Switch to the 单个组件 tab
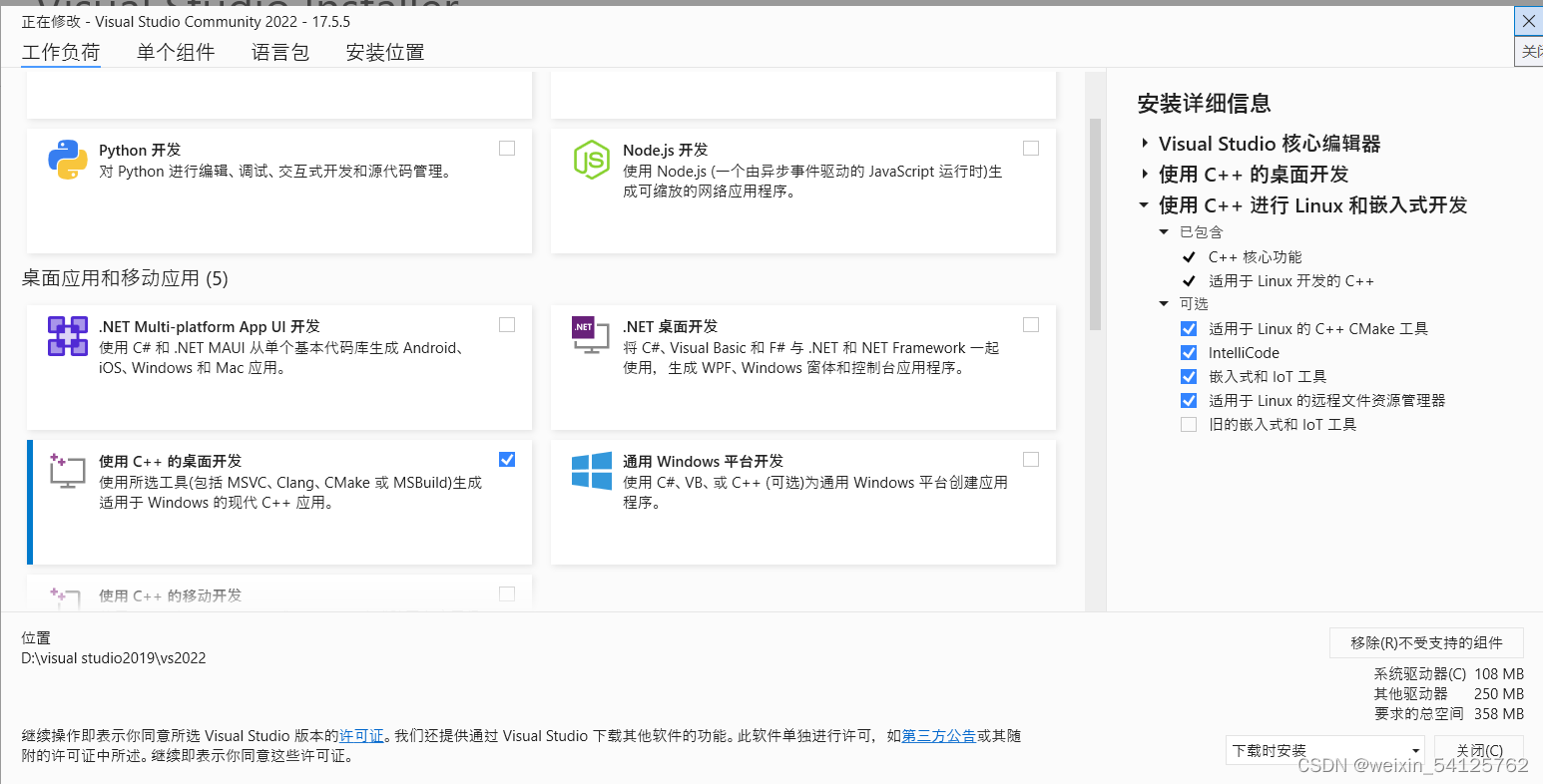The height and width of the screenshot is (784, 1543). (x=176, y=53)
